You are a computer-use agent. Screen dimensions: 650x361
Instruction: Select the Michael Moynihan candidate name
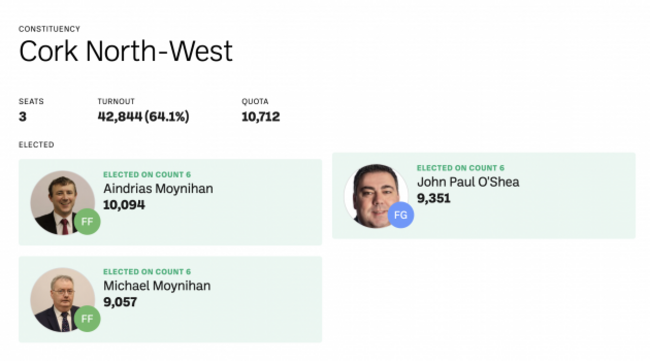pos(157,286)
